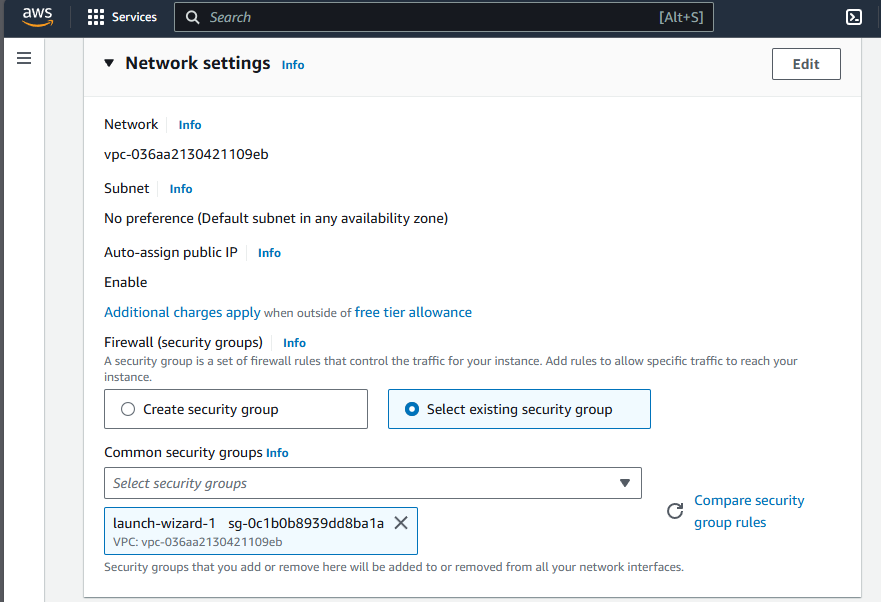The width and height of the screenshot is (881, 602).
Task: Open the Select security groups dropdown
Action: [x=372, y=483]
